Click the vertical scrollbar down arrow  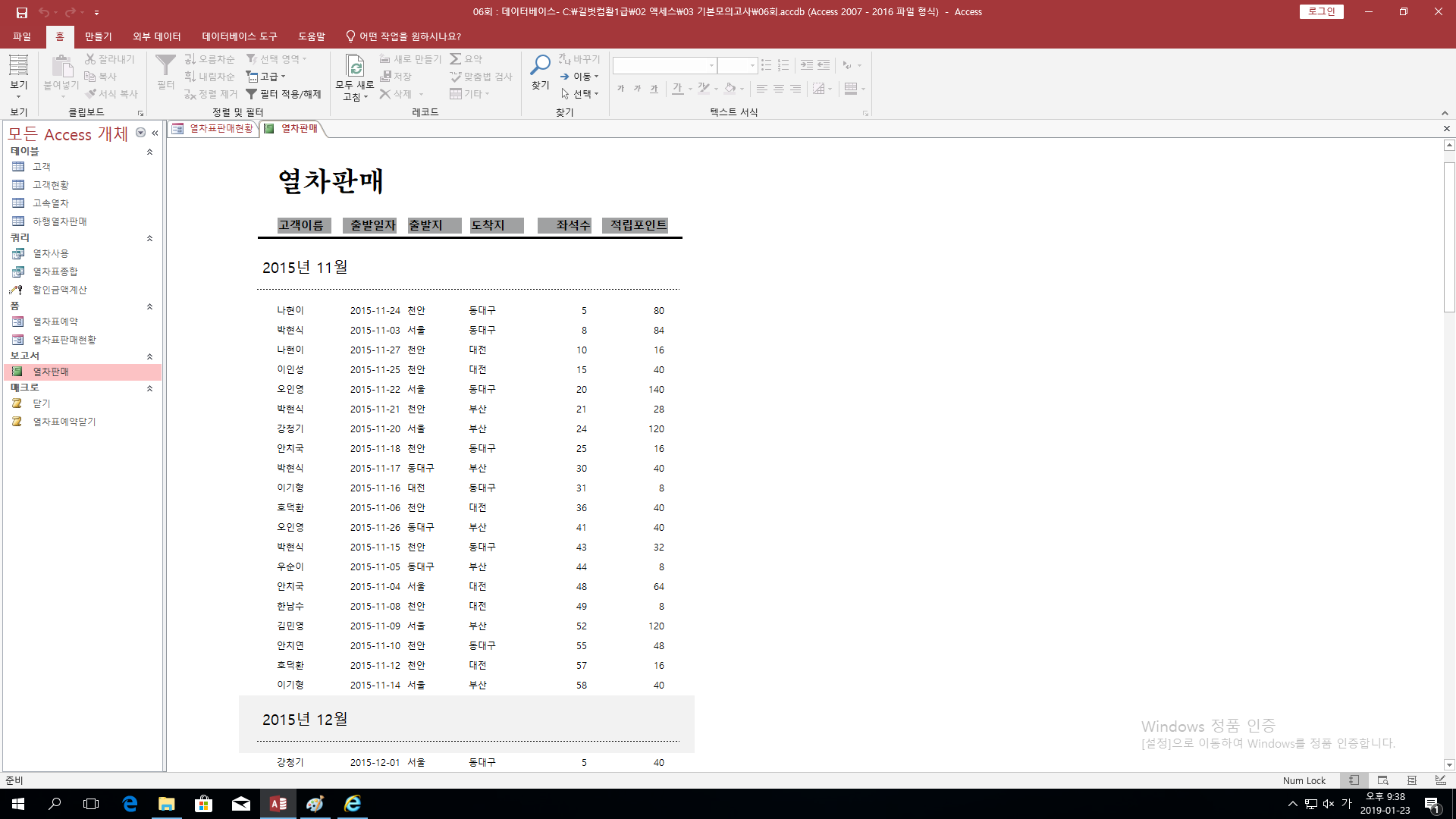click(x=1449, y=765)
